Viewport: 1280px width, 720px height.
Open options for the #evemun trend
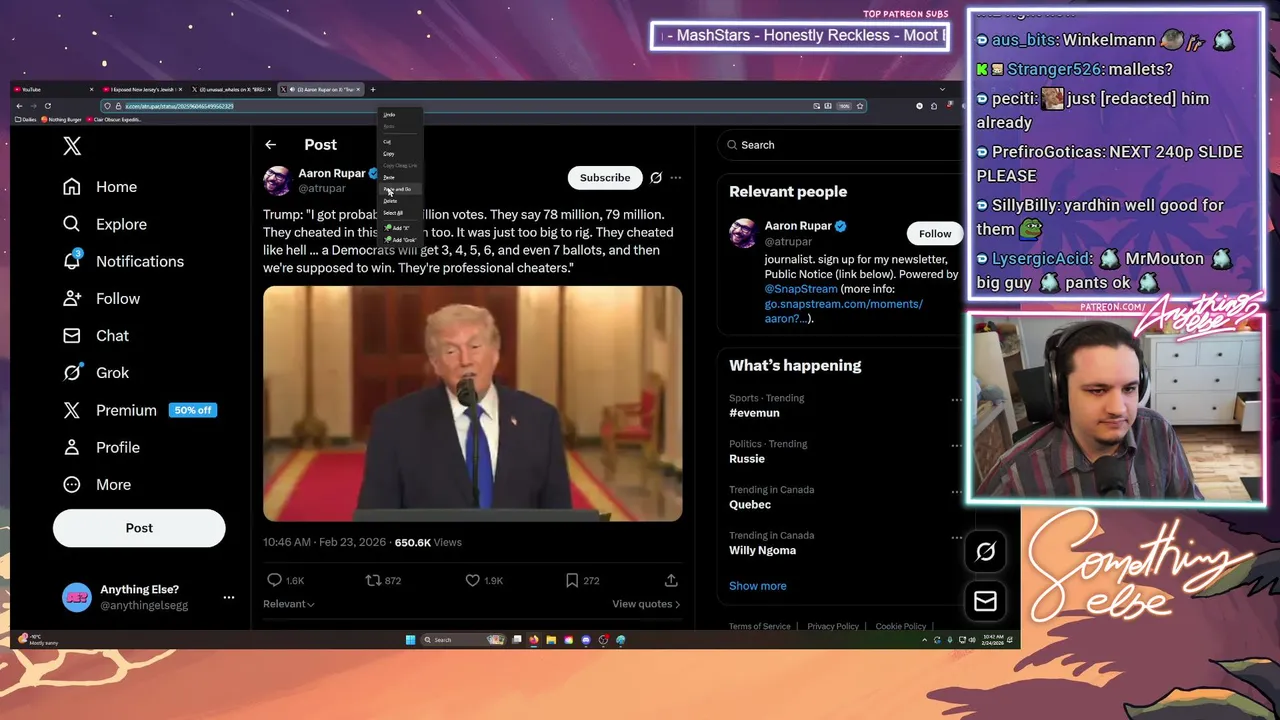coord(957,400)
